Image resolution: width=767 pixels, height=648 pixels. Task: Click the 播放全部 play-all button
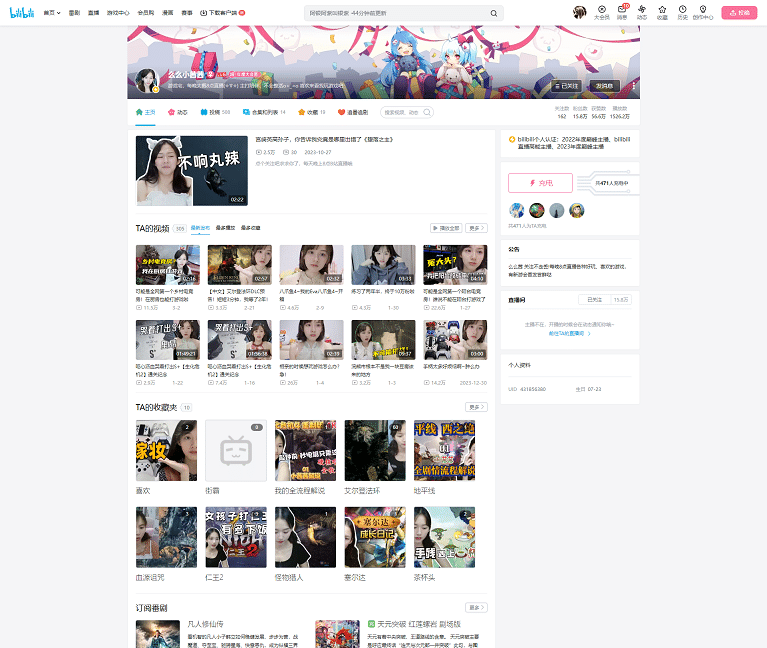pos(446,228)
